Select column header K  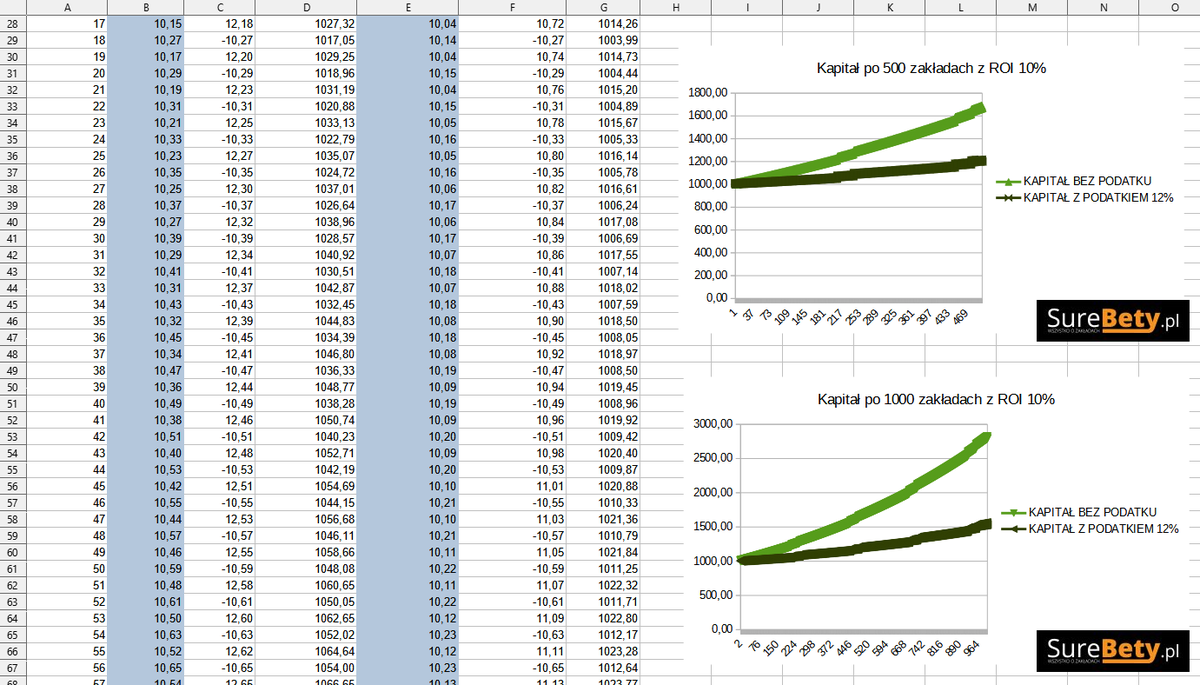pyautogui.click(x=890, y=7)
